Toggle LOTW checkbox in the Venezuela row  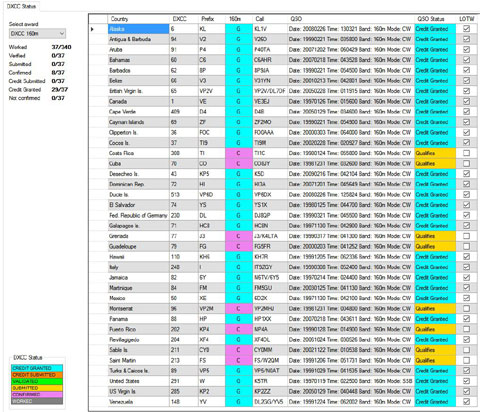467,402
